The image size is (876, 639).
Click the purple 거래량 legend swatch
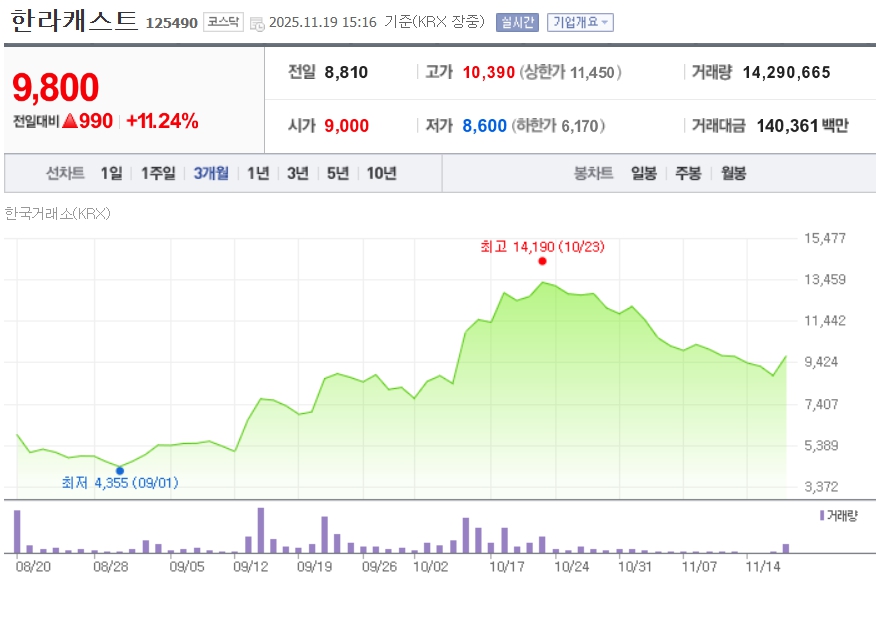point(822,515)
